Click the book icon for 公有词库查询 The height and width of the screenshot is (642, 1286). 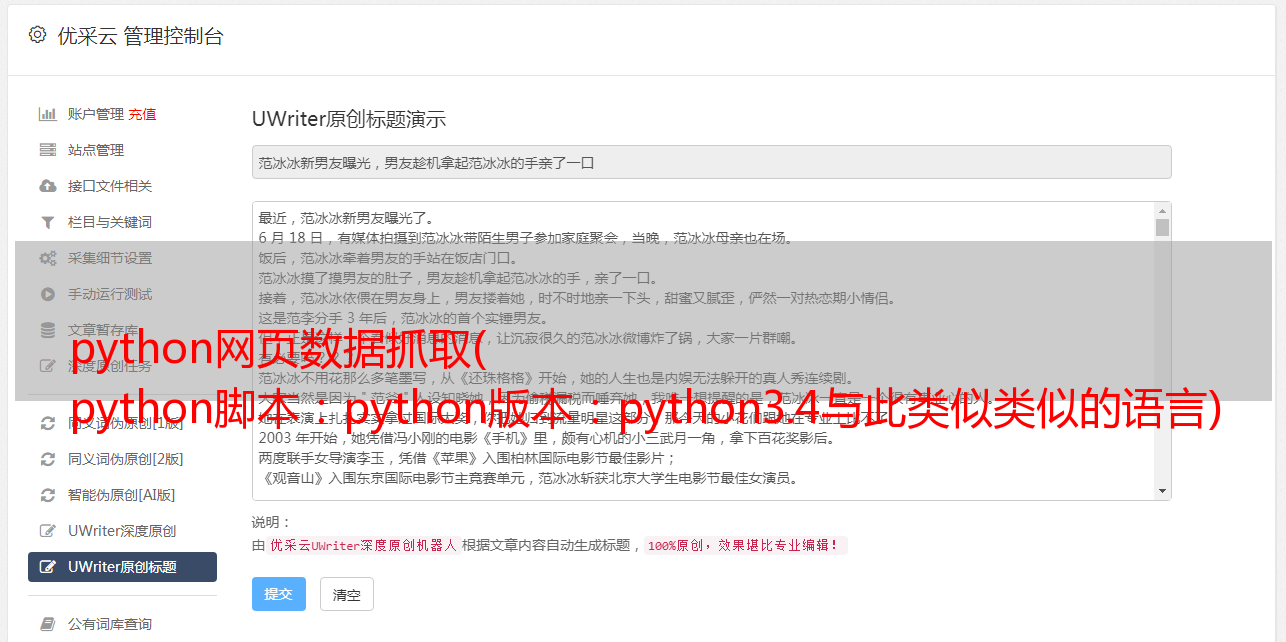point(47,624)
